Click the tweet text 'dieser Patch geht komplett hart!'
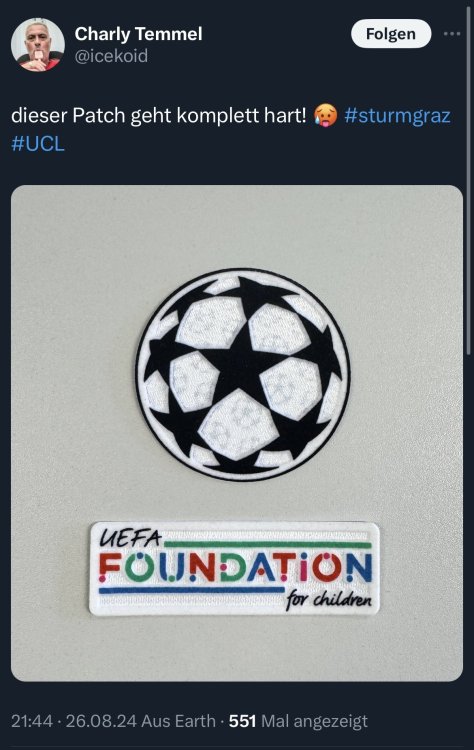 (x=158, y=116)
